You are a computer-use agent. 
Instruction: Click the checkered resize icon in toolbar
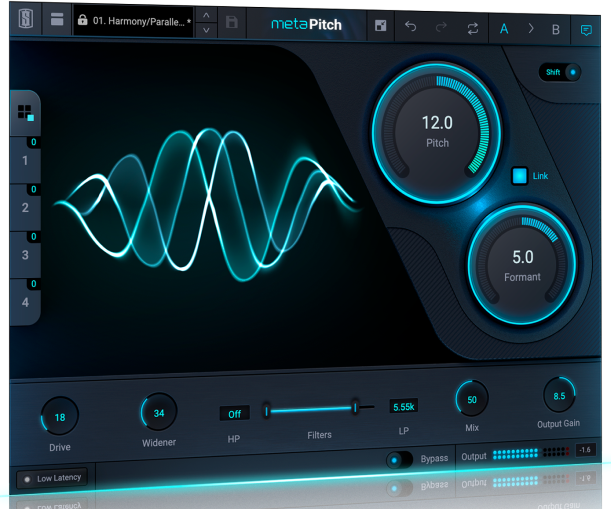coord(380,26)
